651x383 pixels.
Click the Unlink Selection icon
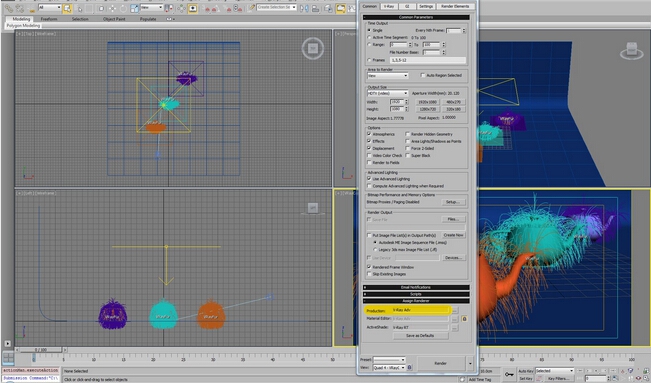pyautogui.click(x=20, y=8)
